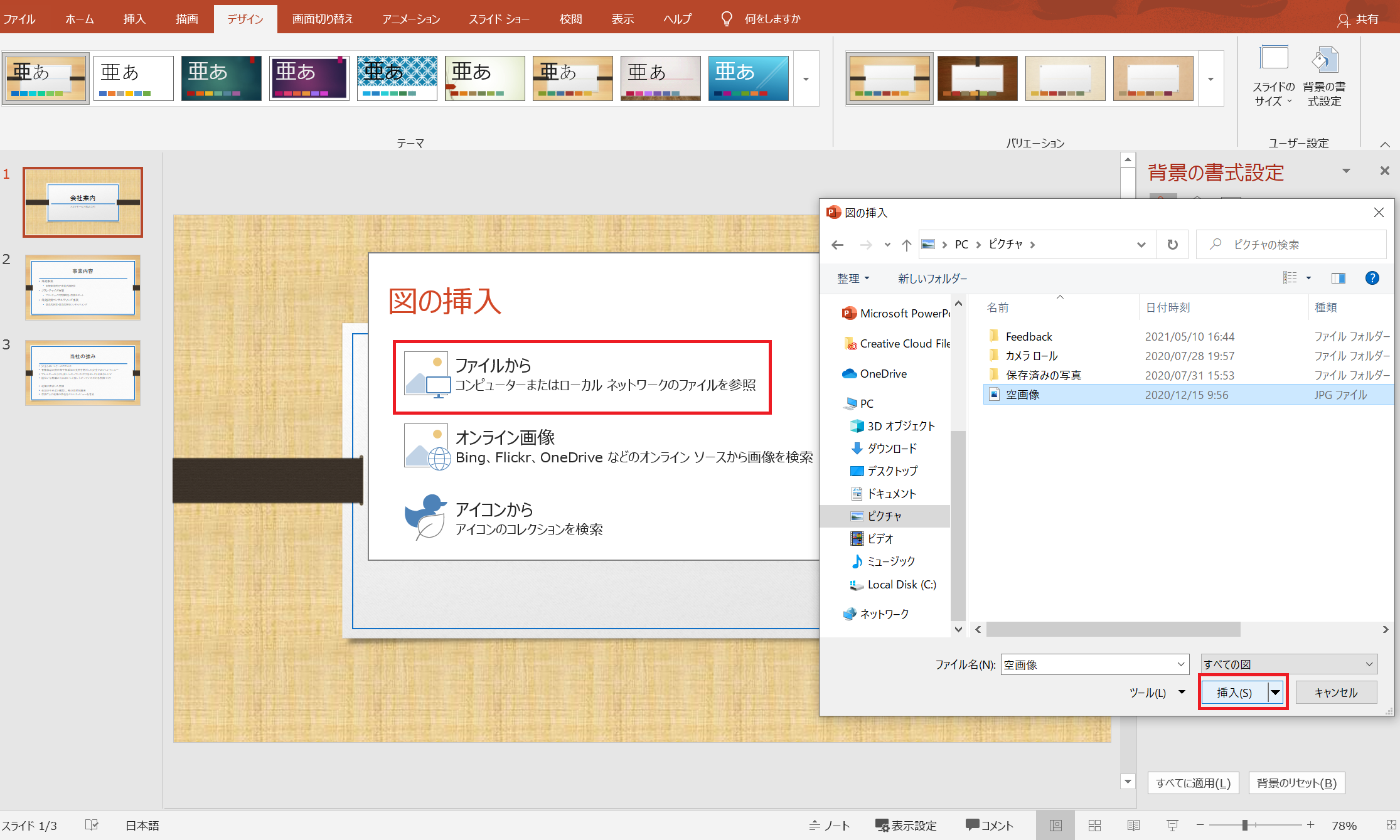Open the ファイル tab
Viewport: 1400px width, 840px height.
point(19,19)
